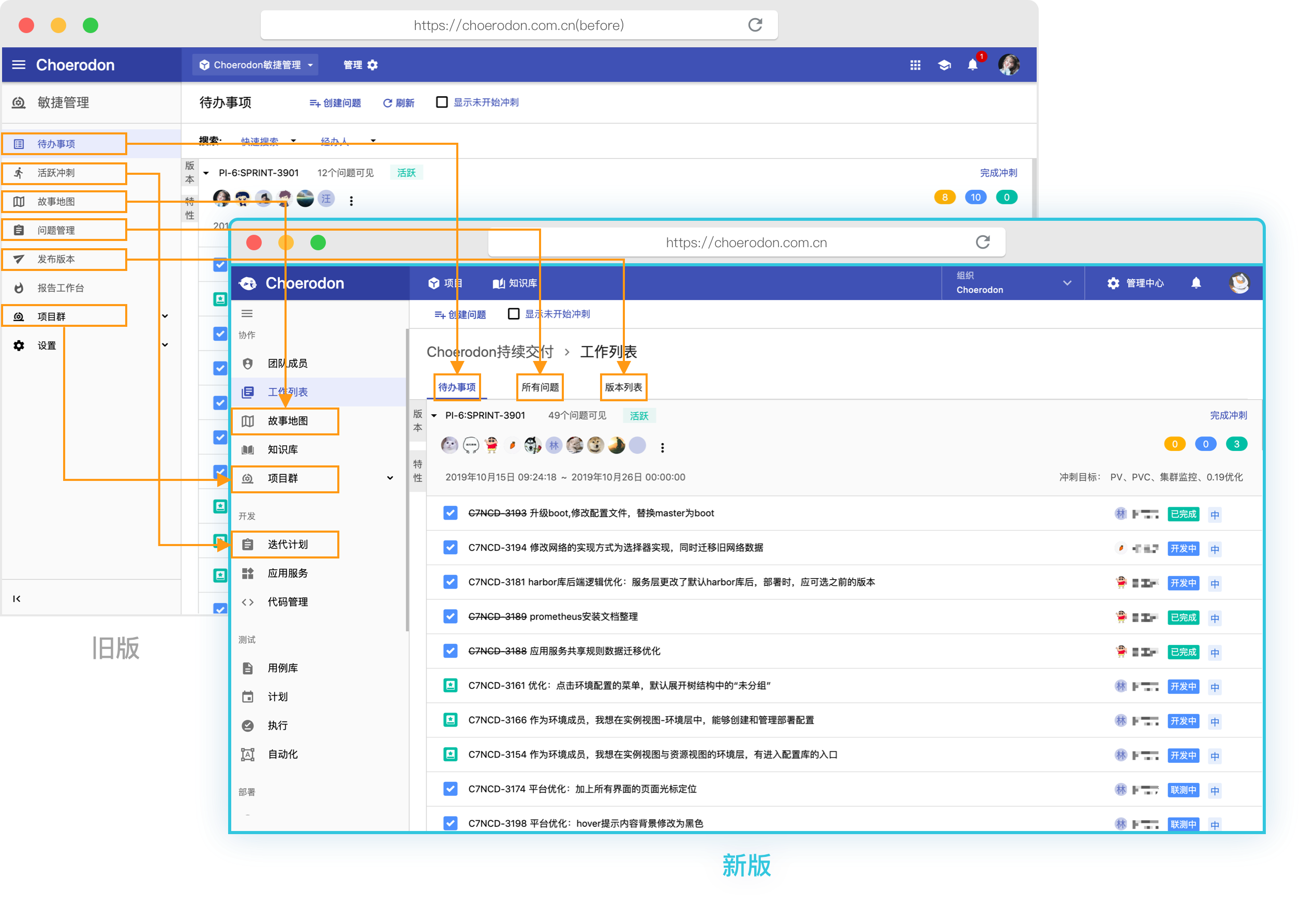Screen dimensions: 1316x906
Task: Open 报告工作台 in old sidebar
Action: (x=60, y=288)
